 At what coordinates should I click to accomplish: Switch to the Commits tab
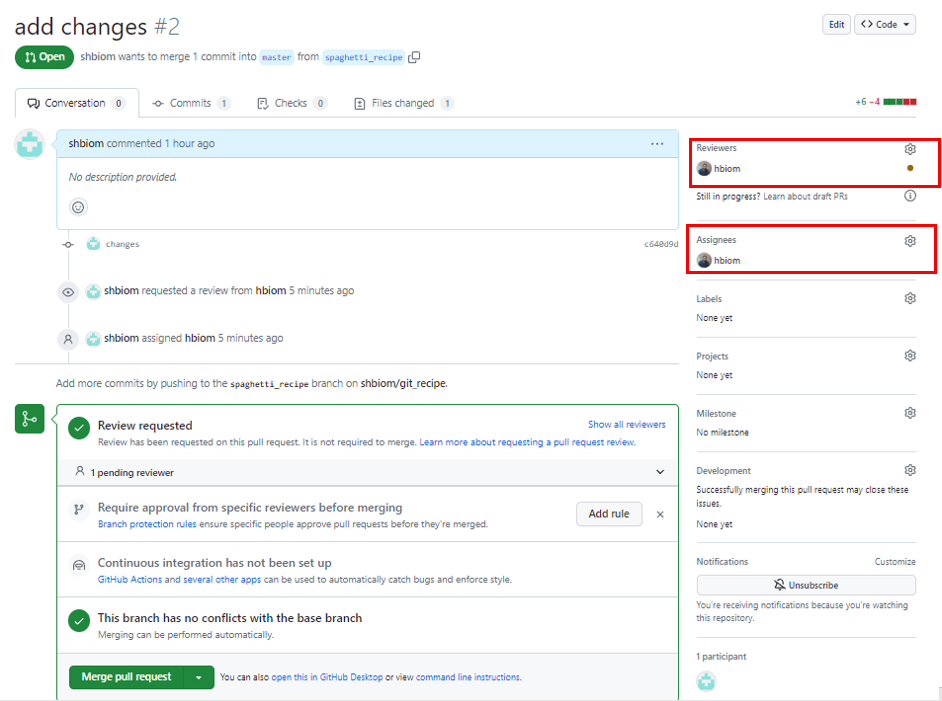click(x=190, y=103)
